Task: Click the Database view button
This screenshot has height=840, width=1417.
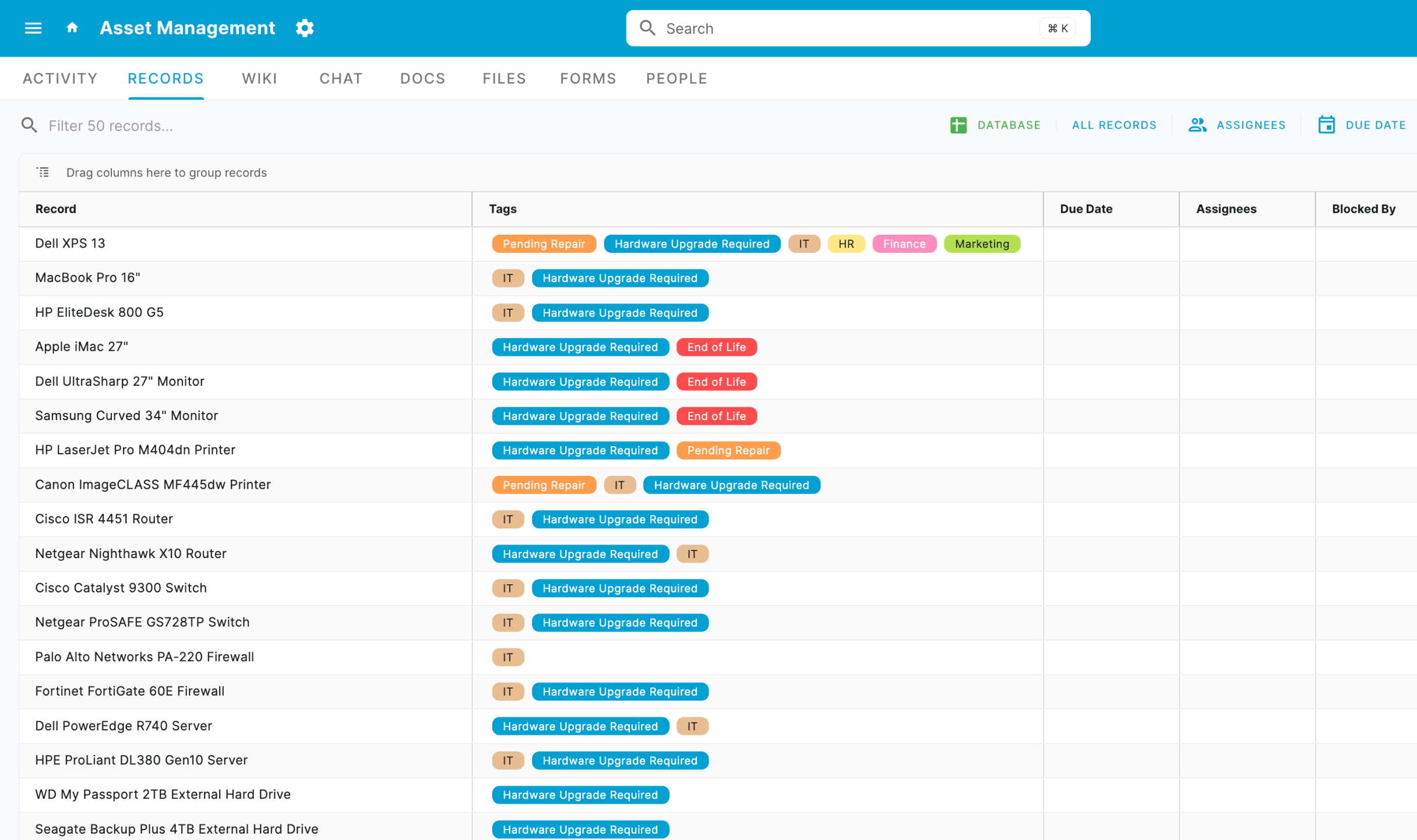Action: [995, 125]
